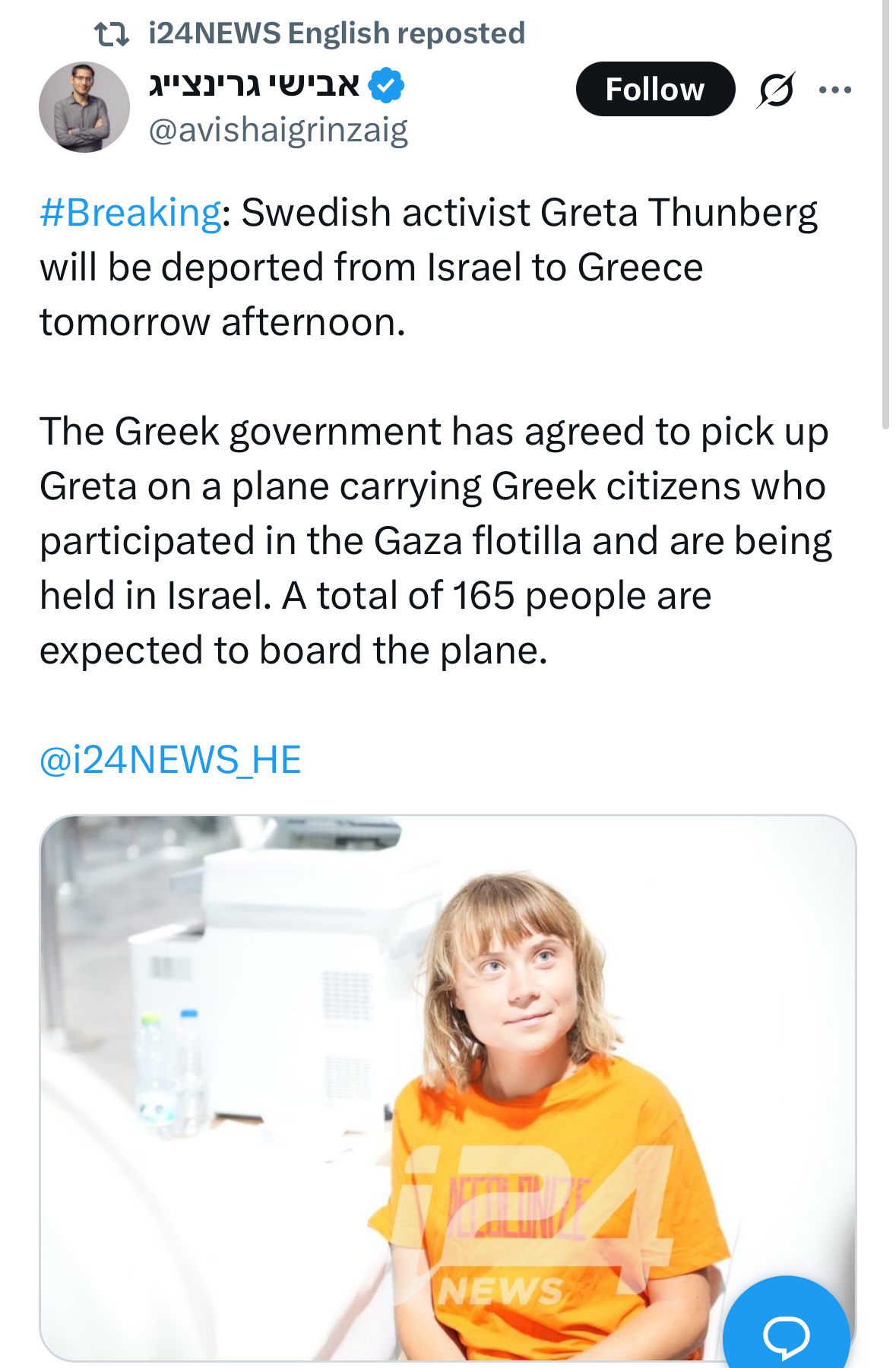The width and height of the screenshot is (896, 1368).
Task: Click the paragraph about the Greek government
Action: point(433,541)
